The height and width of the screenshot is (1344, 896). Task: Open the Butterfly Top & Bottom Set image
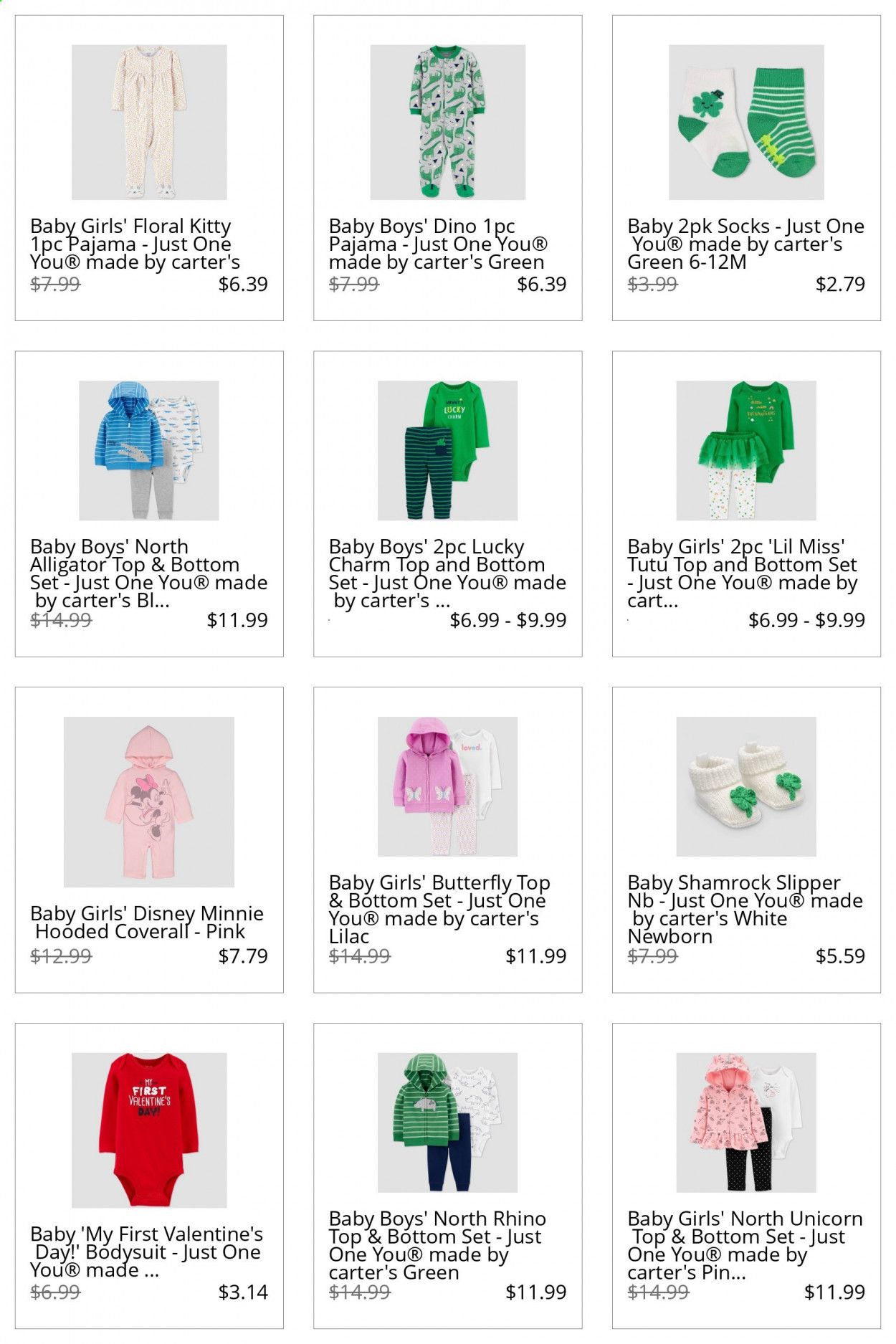coord(447,786)
